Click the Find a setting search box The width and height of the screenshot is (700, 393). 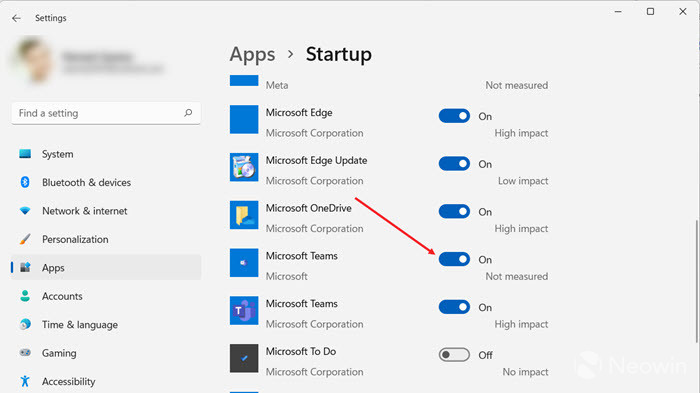[x=106, y=113]
